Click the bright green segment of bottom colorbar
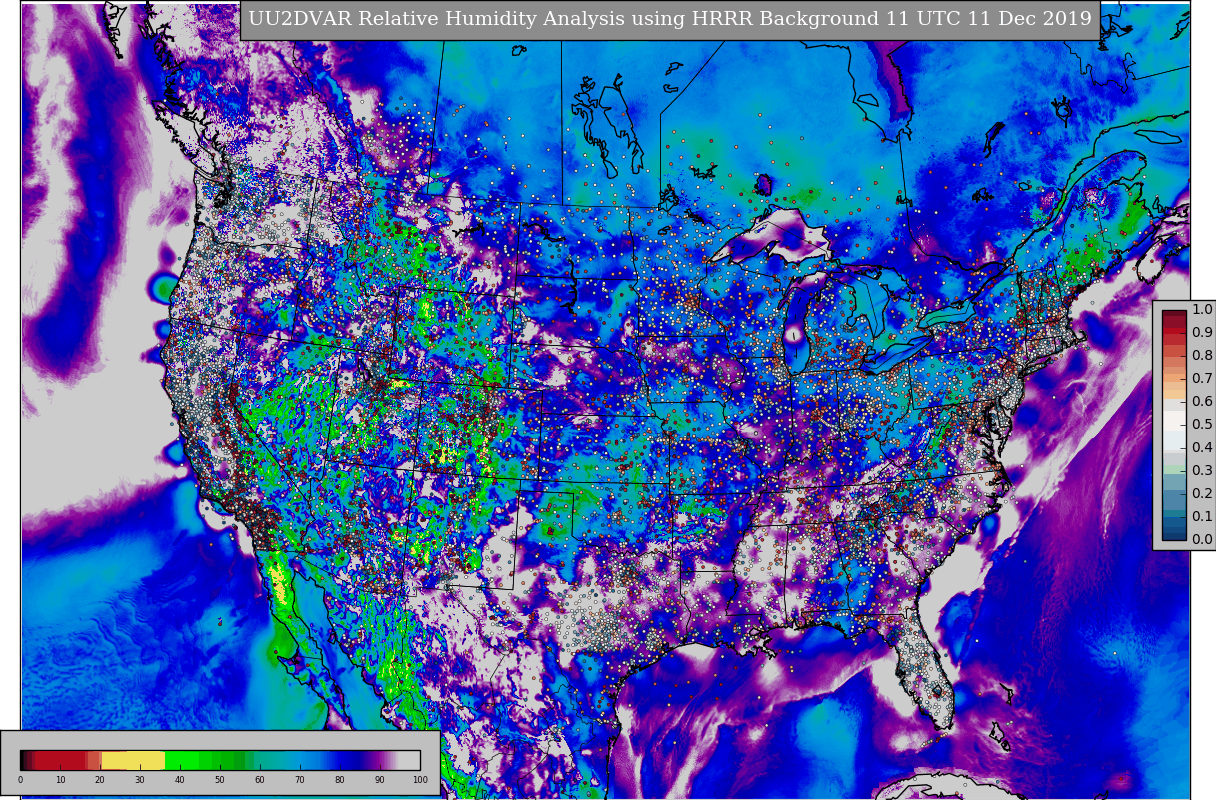Viewport: 1216px width, 800px height. [x=182, y=760]
